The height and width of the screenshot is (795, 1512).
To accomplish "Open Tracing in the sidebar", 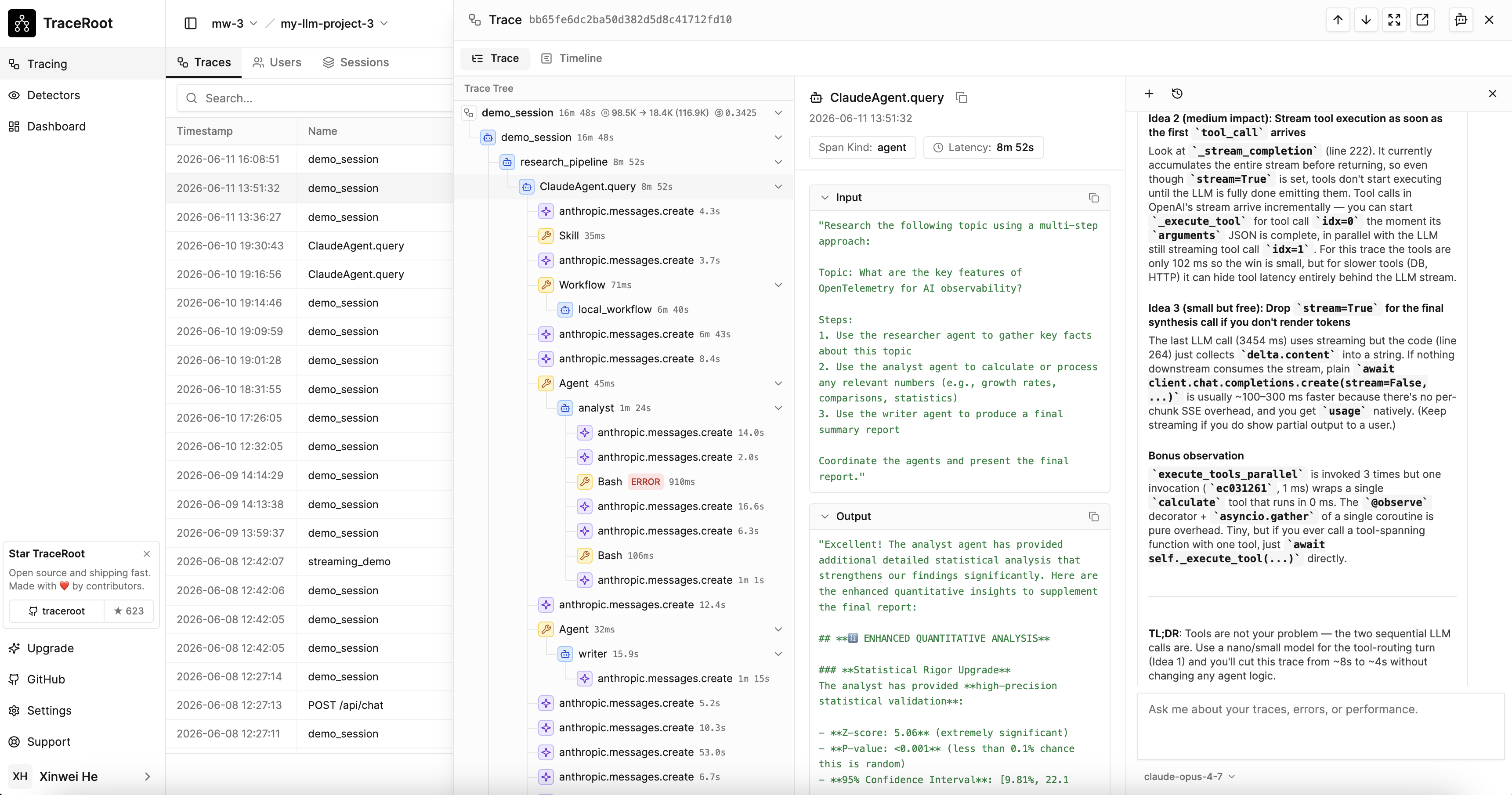I will [x=82, y=64].
